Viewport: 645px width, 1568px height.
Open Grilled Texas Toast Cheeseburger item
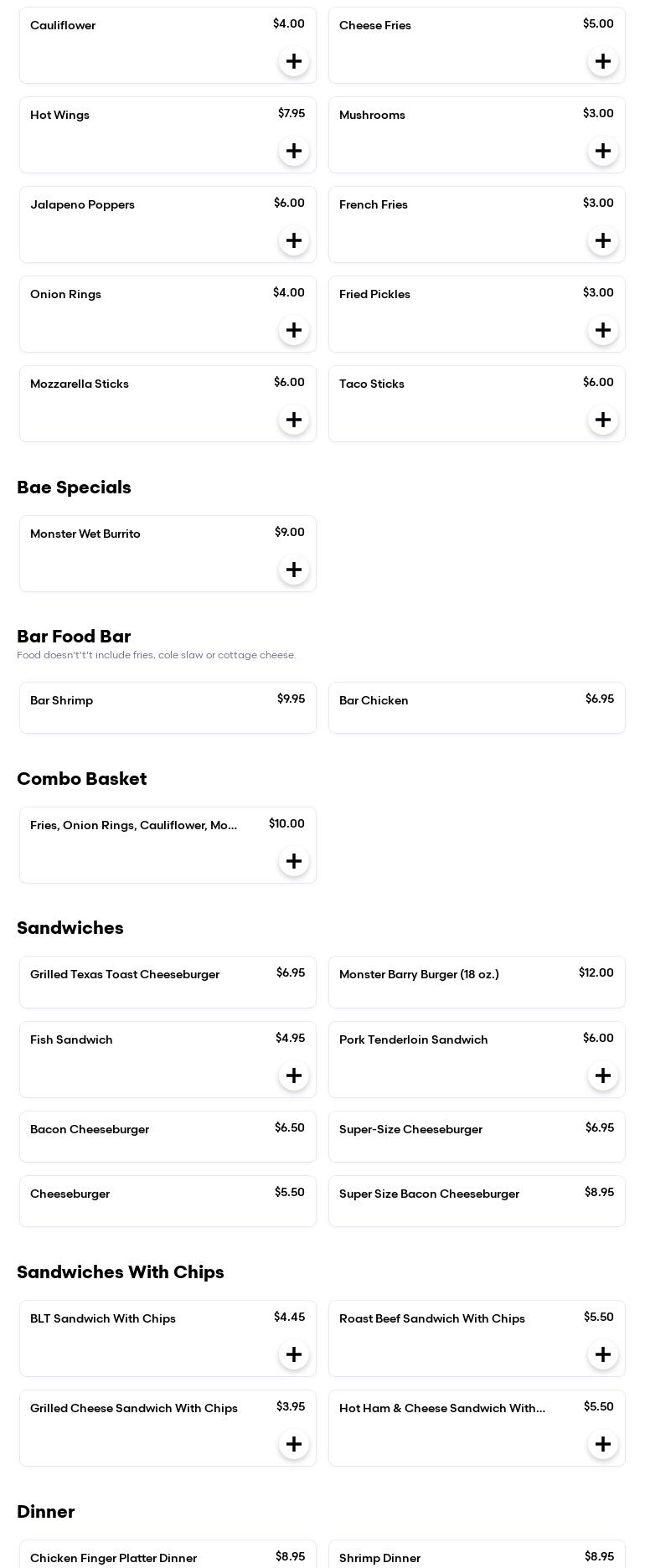point(168,982)
